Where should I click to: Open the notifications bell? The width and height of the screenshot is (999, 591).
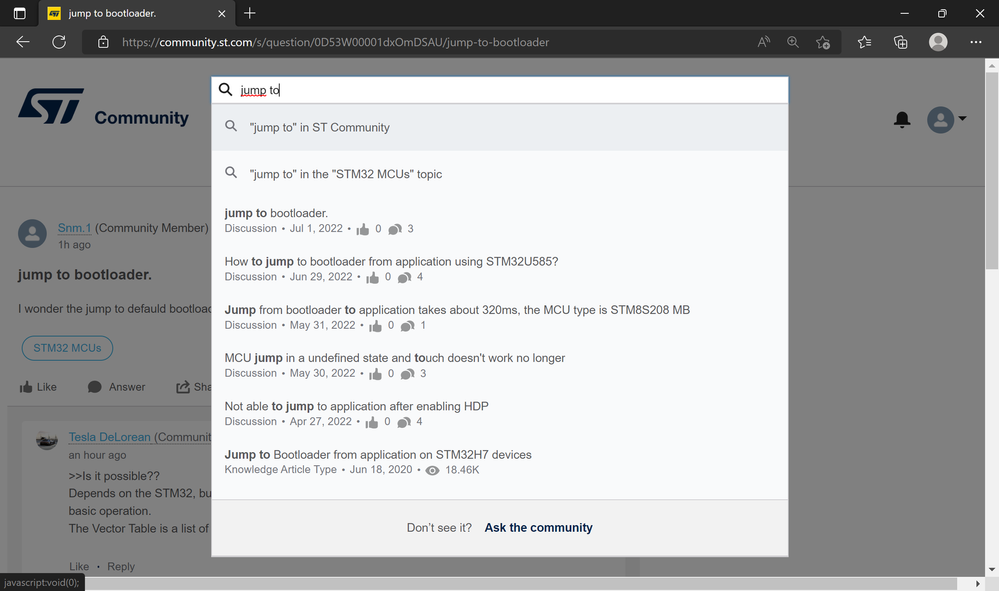[902, 120]
